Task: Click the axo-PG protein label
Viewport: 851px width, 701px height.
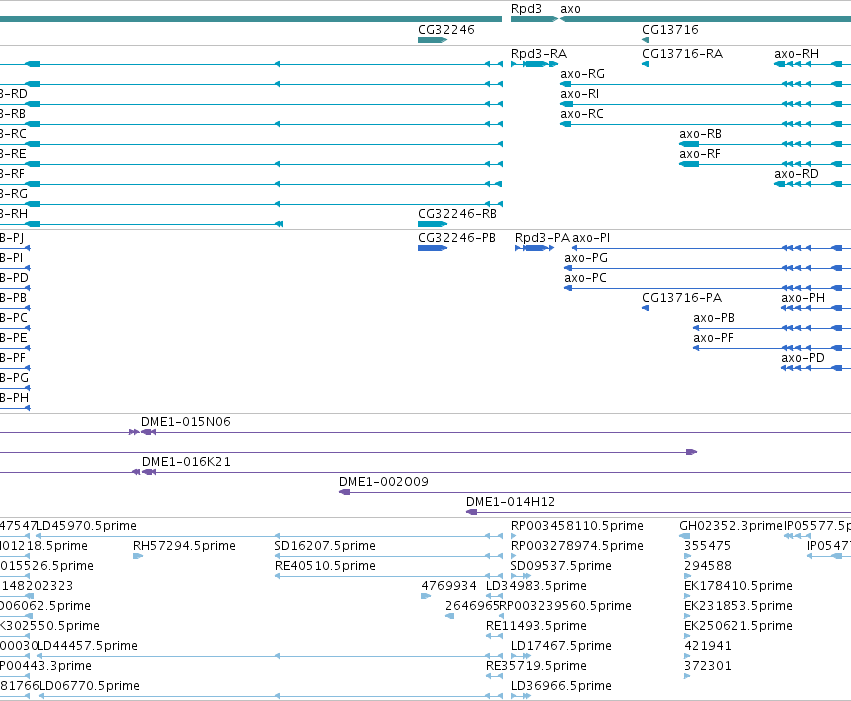Action: click(586, 258)
